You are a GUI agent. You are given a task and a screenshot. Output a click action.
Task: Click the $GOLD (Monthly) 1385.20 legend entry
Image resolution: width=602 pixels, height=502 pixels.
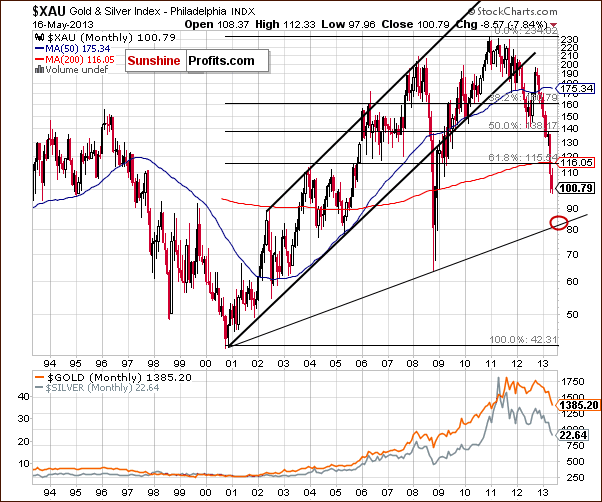coord(119,378)
